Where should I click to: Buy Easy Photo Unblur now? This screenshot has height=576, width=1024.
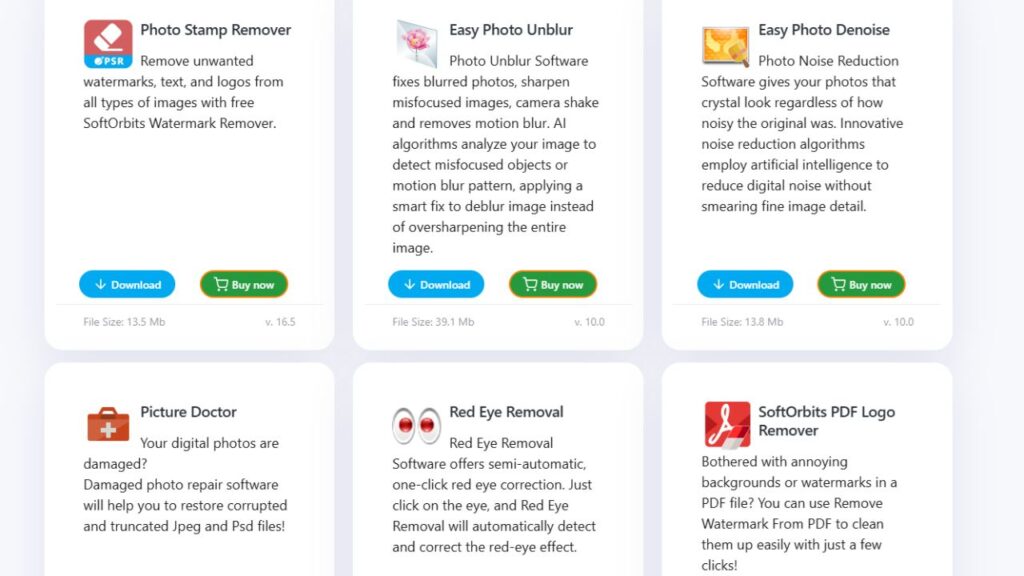[x=552, y=284]
